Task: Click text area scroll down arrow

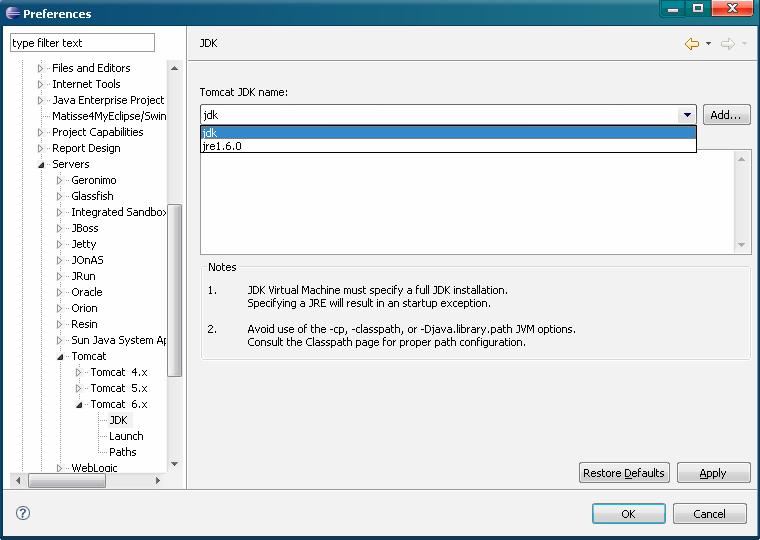Action: tap(741, 245)
